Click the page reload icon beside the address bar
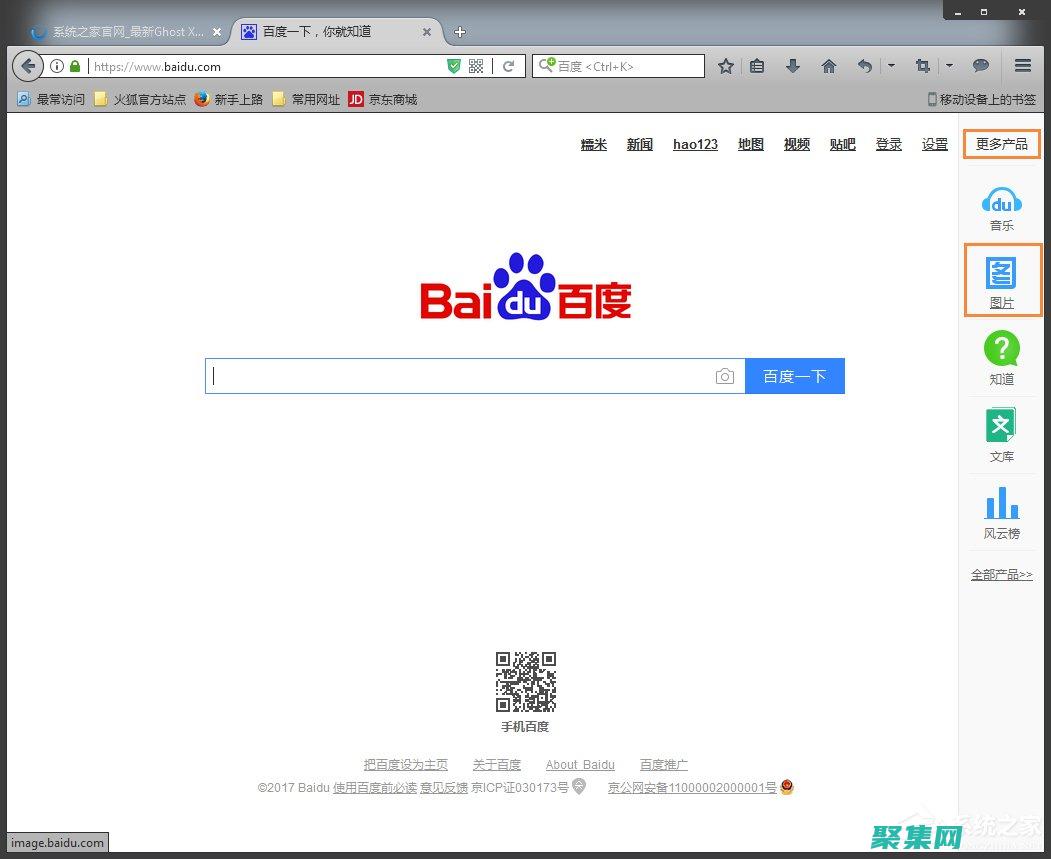 click(509, 66)
